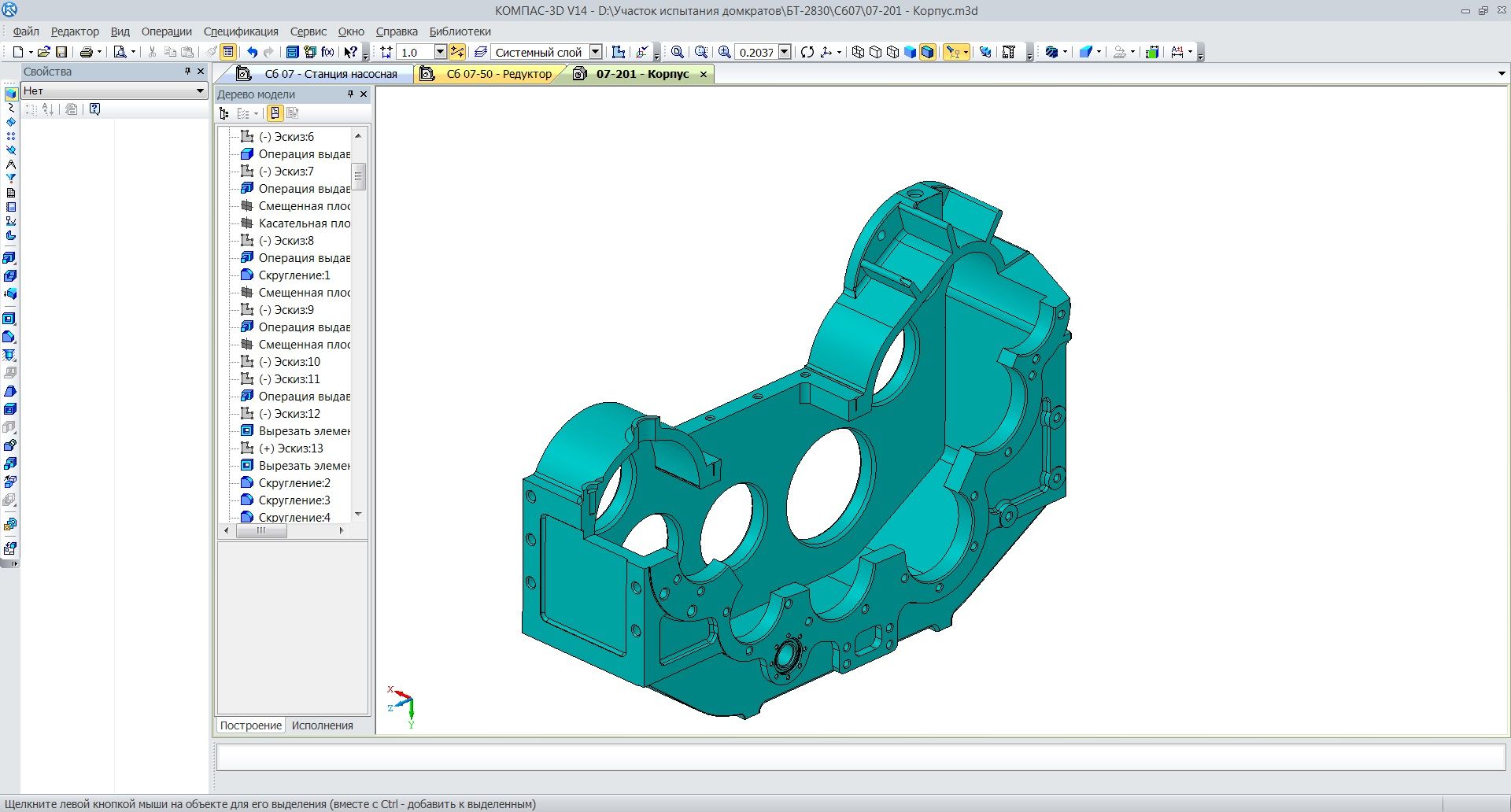This screenshot has height=812, width=1511.
Task: Select Скругление:1 in the model tree
Action: pos(294,275)
